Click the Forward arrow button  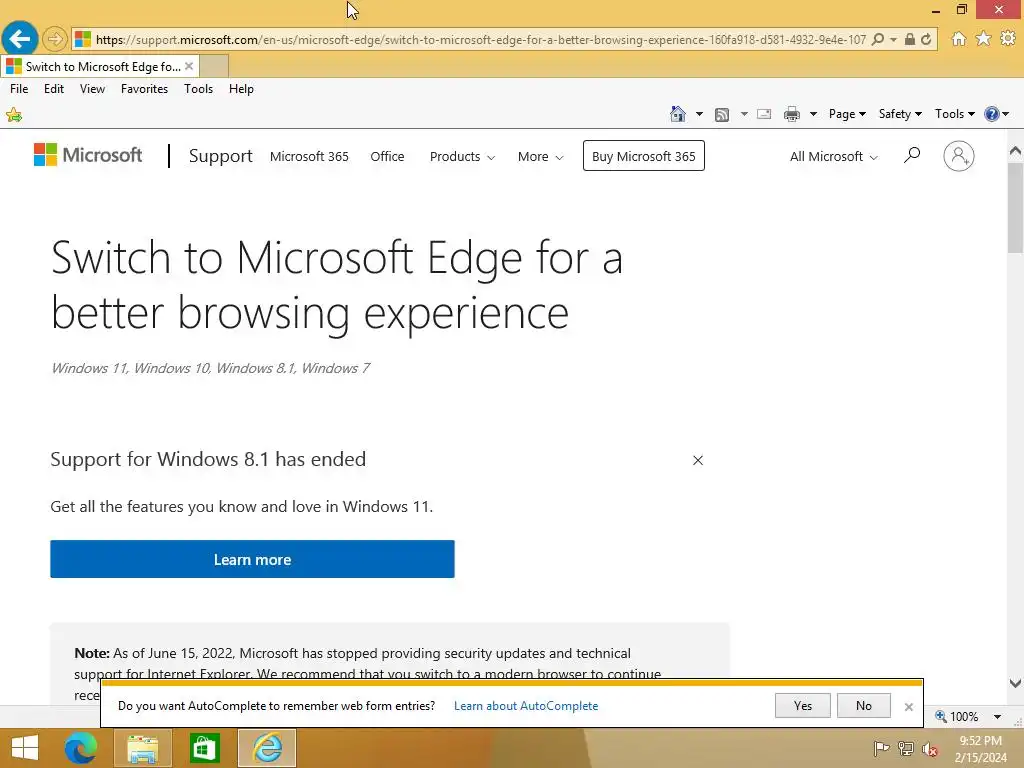pyautogui.click(x=55, y=39)
